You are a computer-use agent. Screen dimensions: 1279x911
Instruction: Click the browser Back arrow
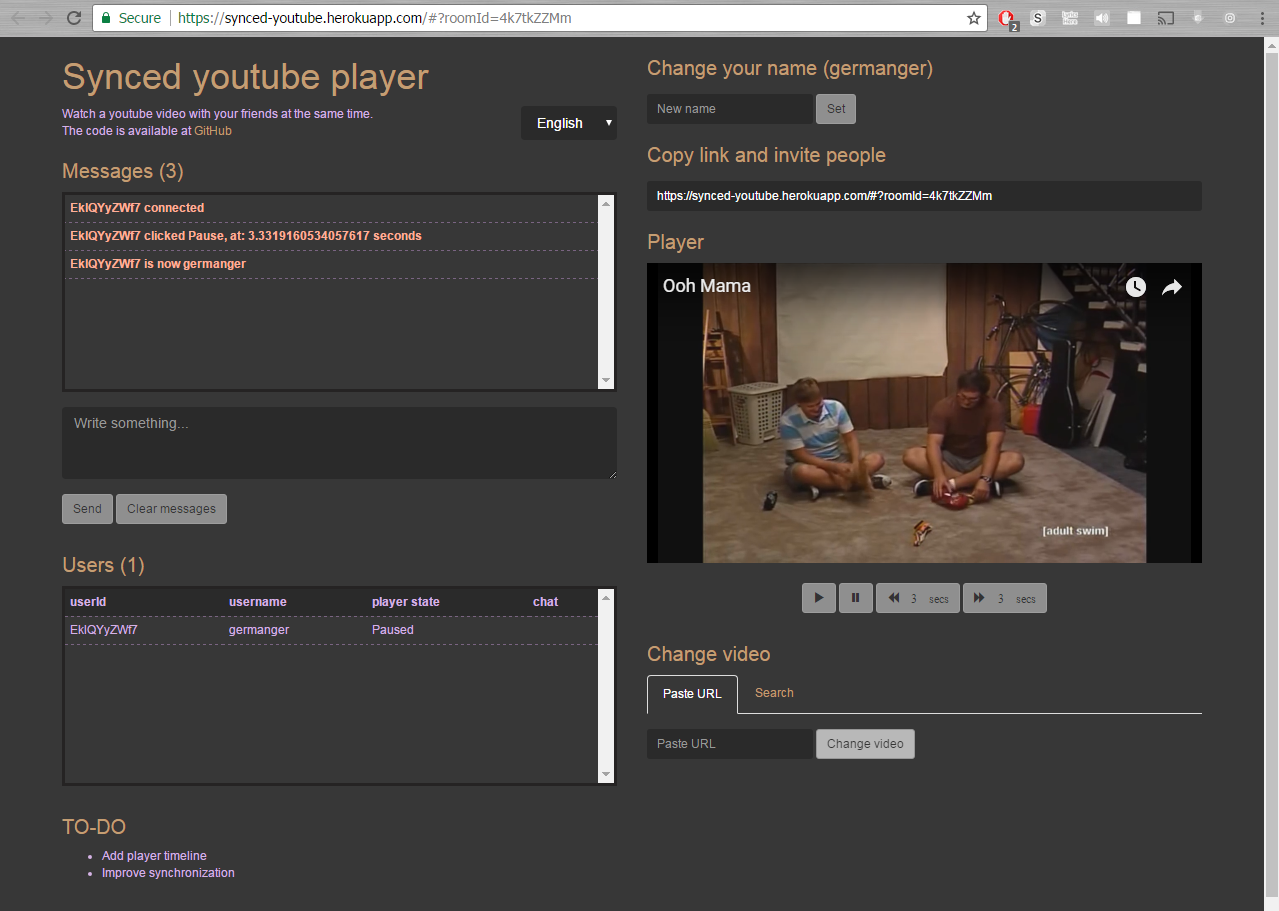[x=18, y=18]
